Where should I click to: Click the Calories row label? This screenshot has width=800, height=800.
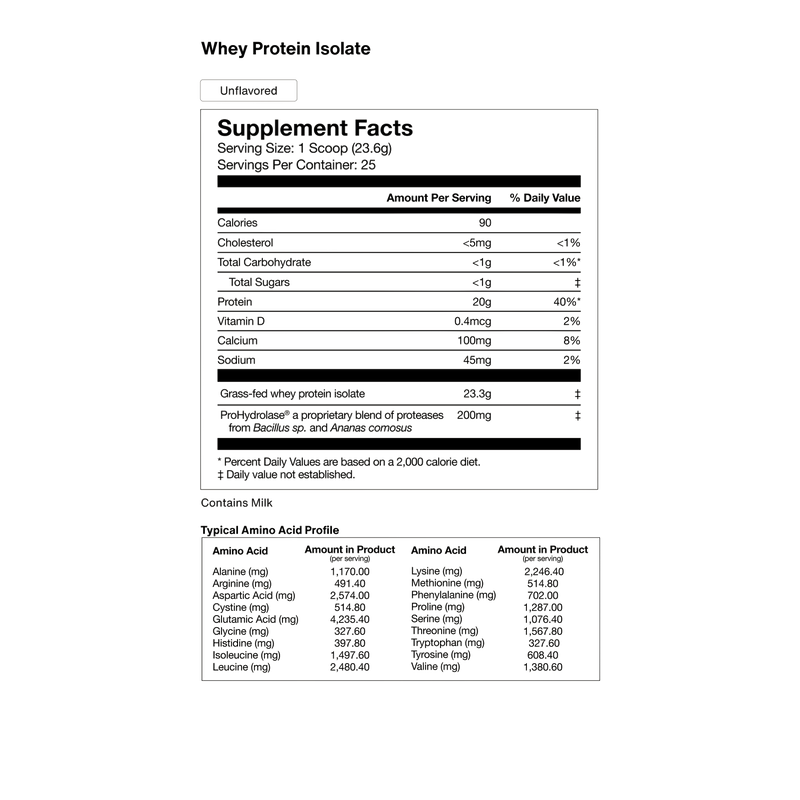(237, 223)
